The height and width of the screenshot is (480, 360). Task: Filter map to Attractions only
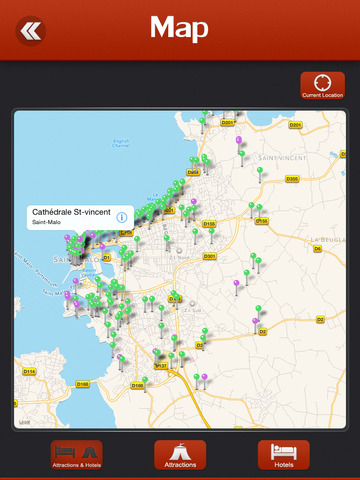(180, 455)
